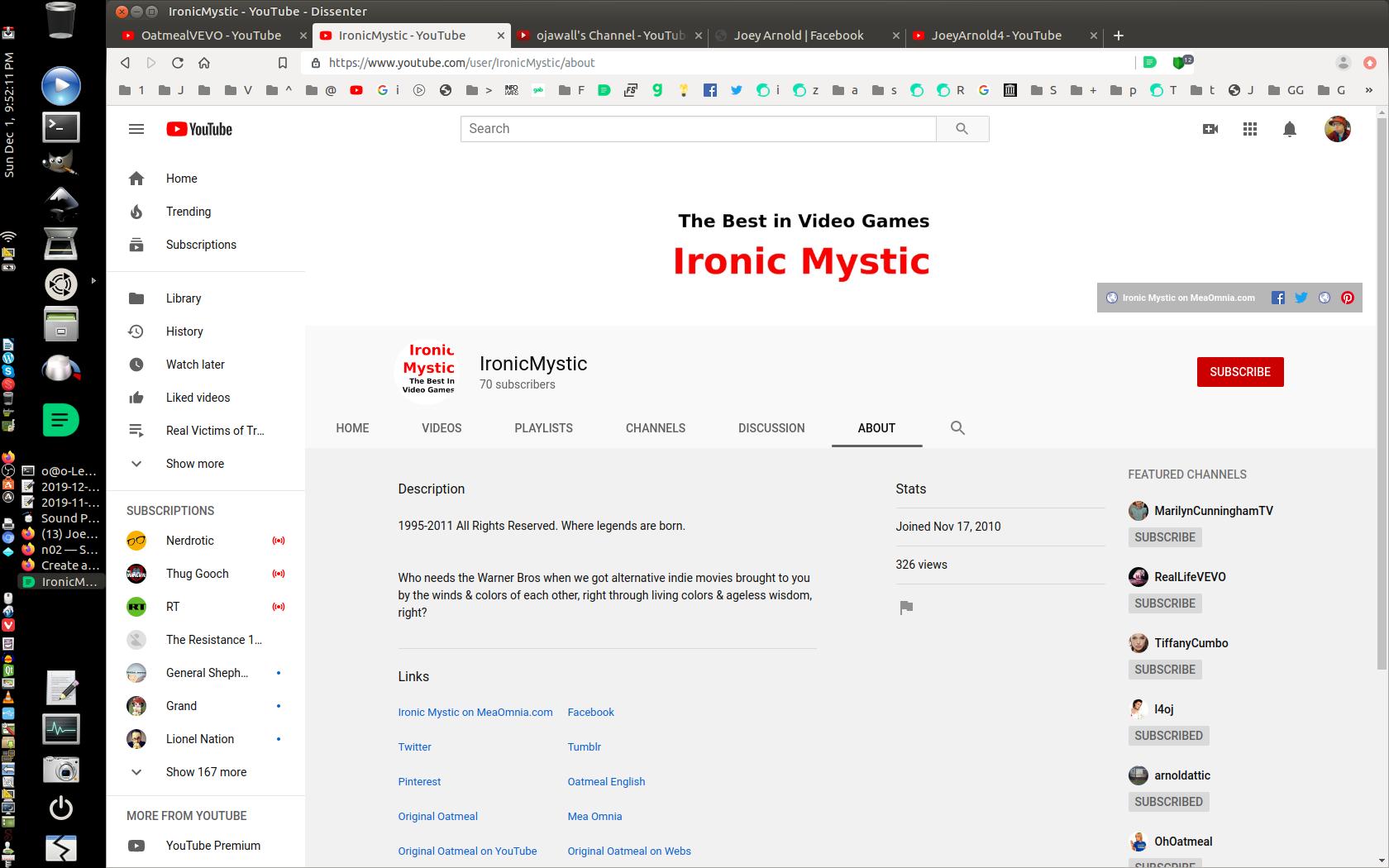This screenshot has width=1389, height=868.
Task: Switch to the CHANNELS channel tab
Action: (656, 428)
